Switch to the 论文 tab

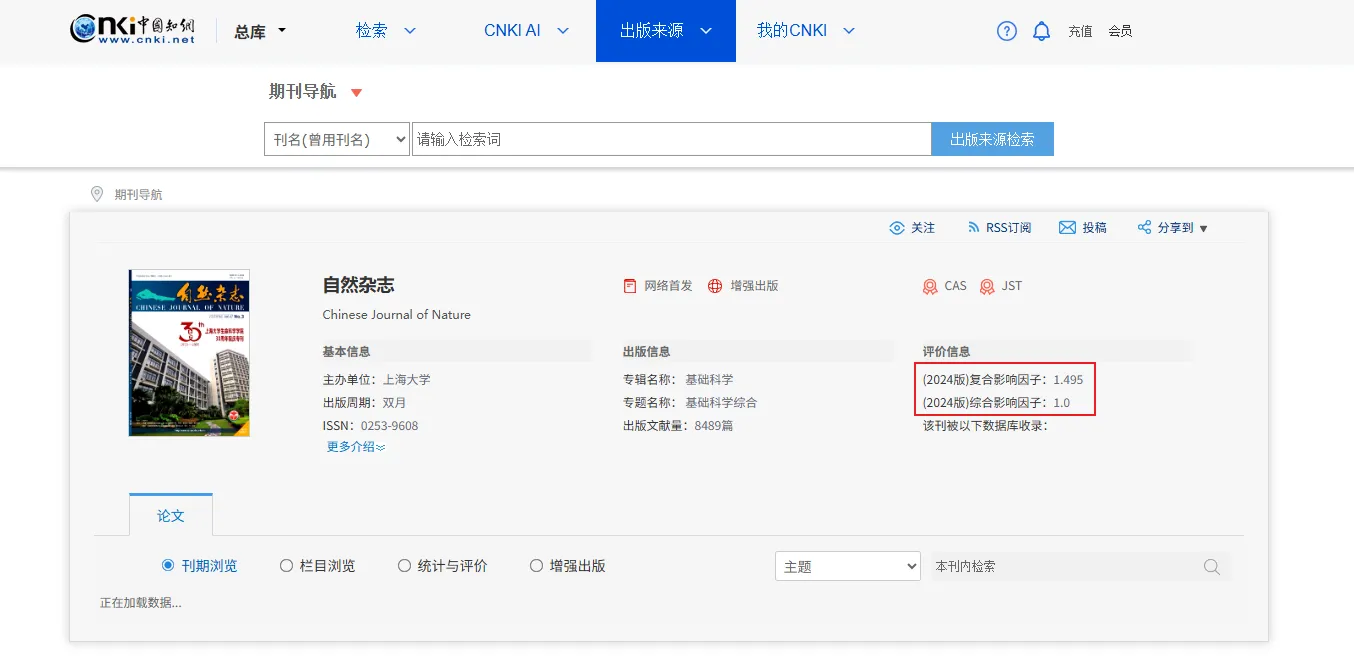click(x=171, y=516)
